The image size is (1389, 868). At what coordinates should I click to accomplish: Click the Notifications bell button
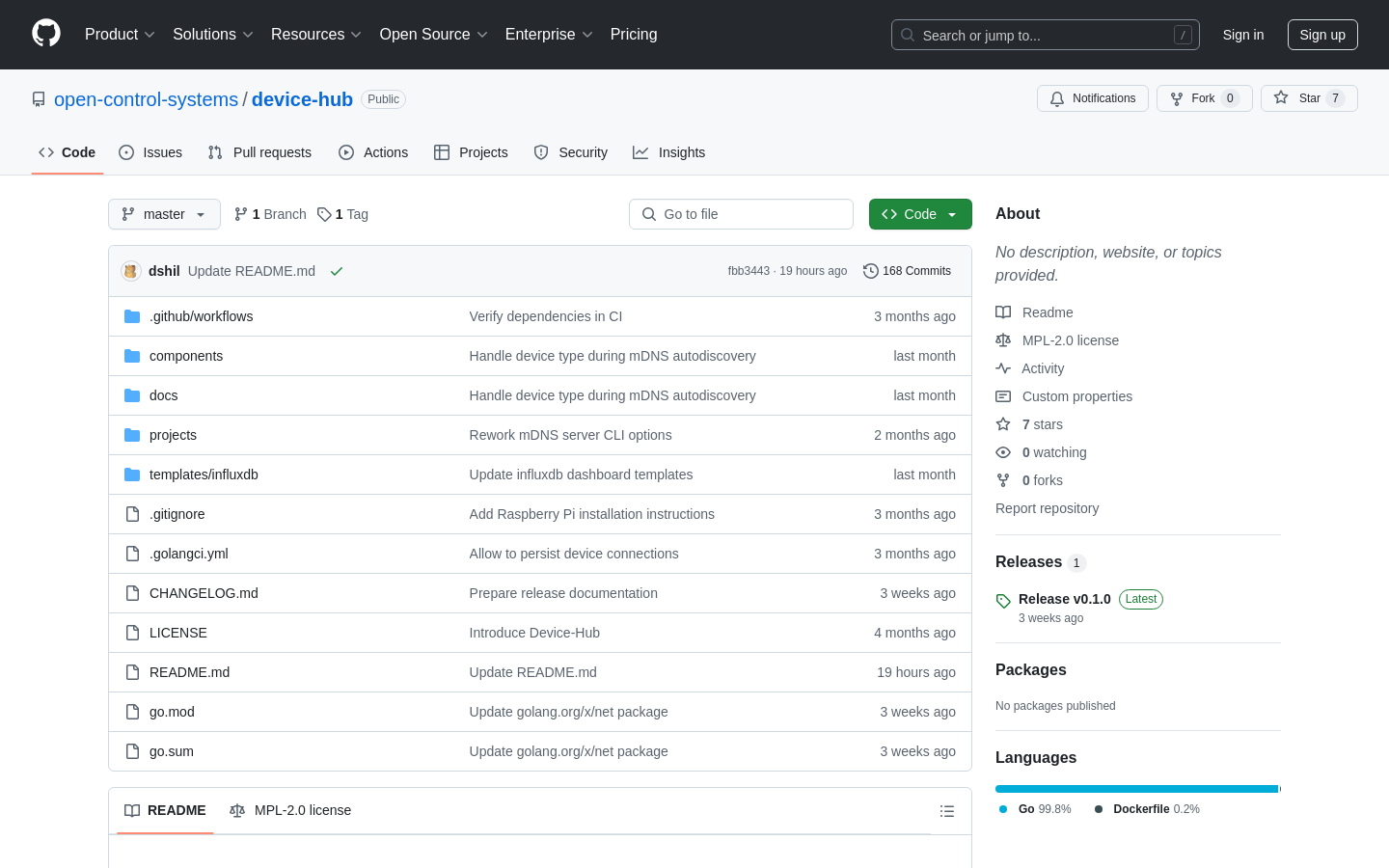[1093, 98]
